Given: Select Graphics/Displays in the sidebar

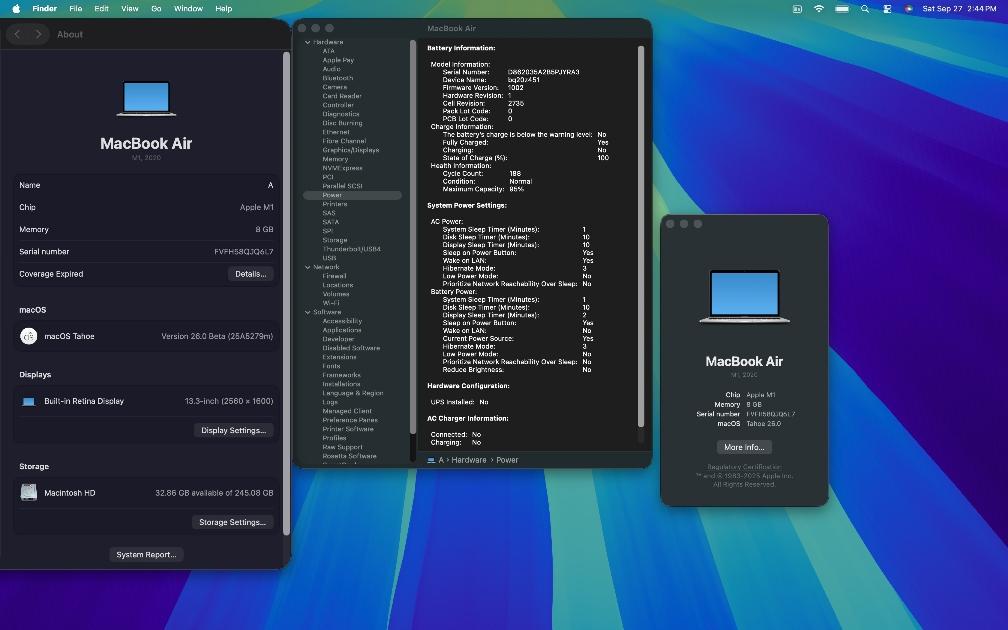Looking at the screenshot, I should click(350, 150).
